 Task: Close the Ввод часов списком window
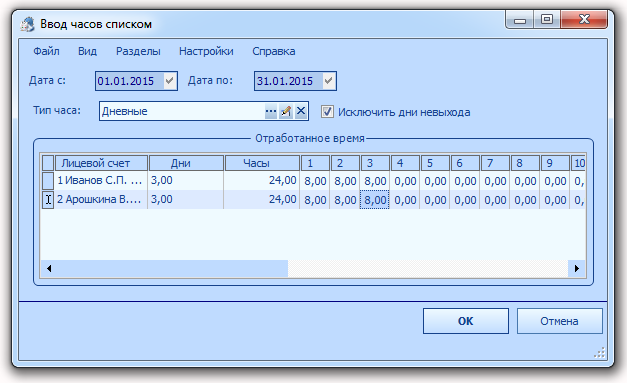point(584,20)
